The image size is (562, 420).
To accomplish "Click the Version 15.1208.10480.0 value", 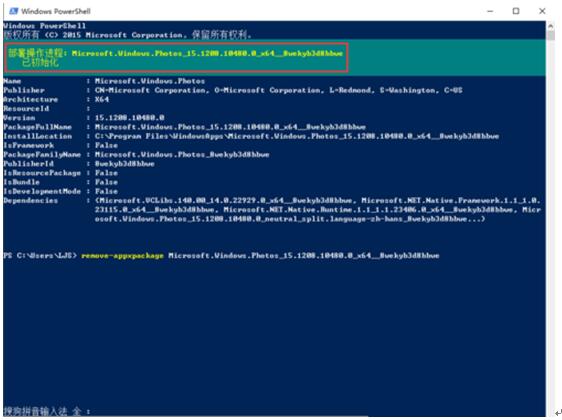I will click(x=129, y=118).
